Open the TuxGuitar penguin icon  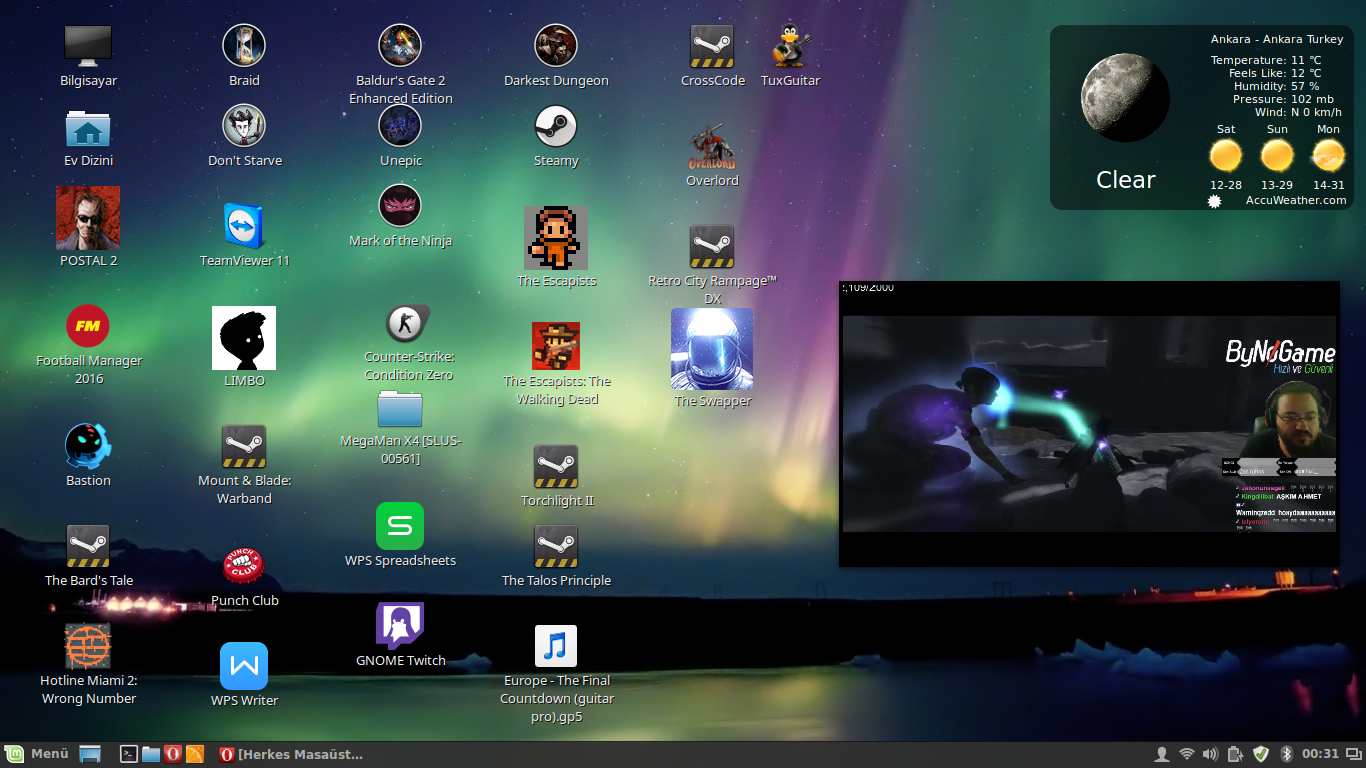(x=790, y=46)
